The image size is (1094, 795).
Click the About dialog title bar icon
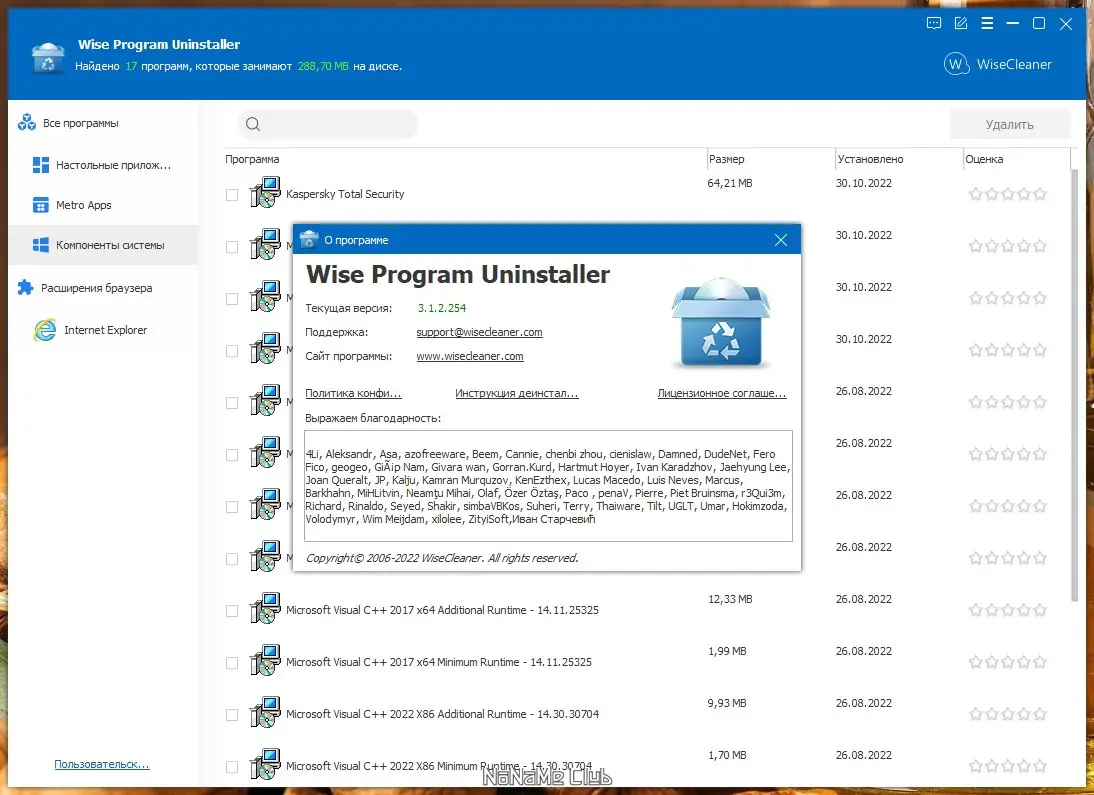click(x=308, y=239)
